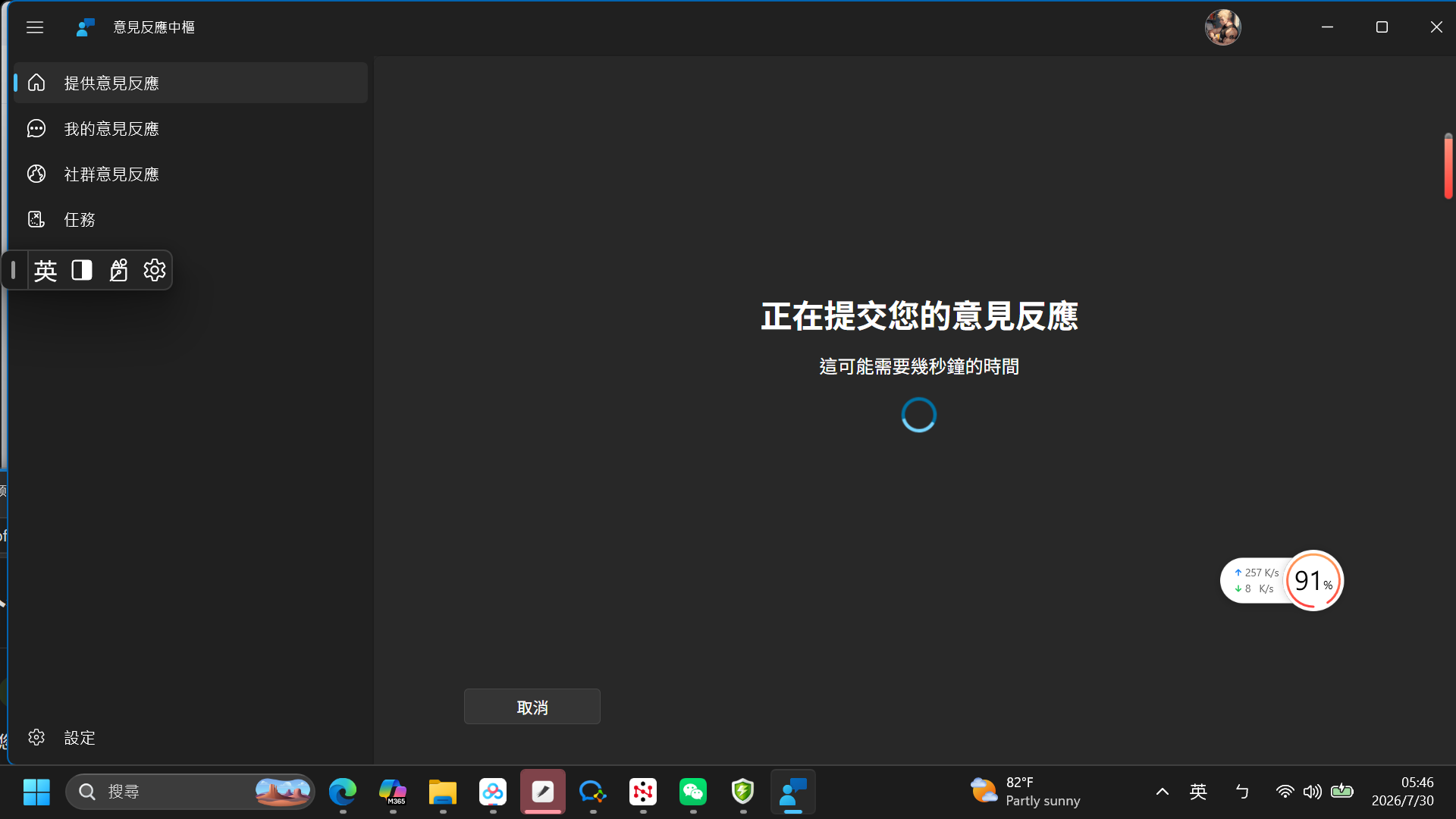Expand hidden system tray icons
The width and height of the screenshot is (1456, 819).
pos(1162,792)
